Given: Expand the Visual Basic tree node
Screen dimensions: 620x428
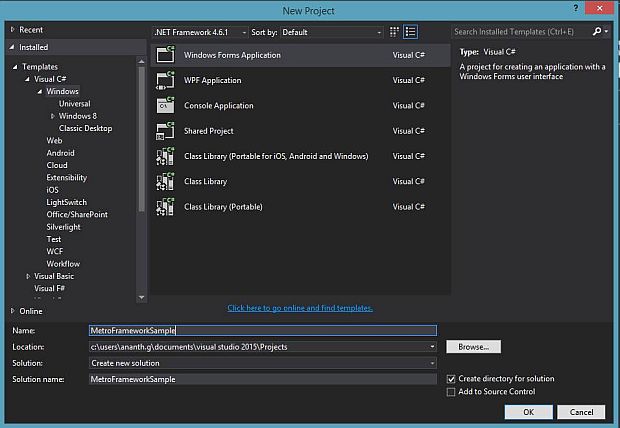Looking at the screenshot, I should coord(27,276).
